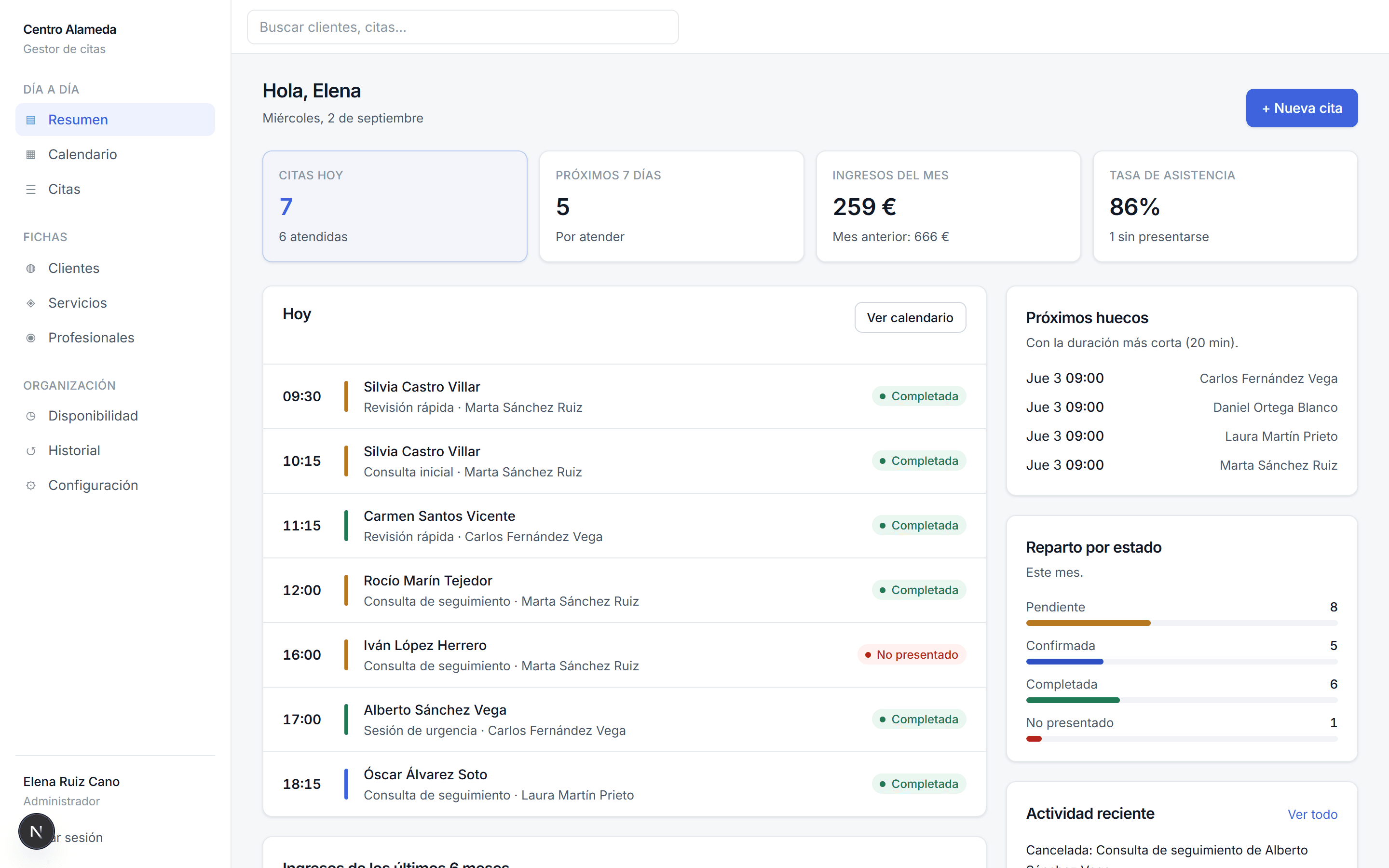Click the Elena Ruiz Cano user name
The width and height of the screenshot is (1389, 868).
[71, 782]
